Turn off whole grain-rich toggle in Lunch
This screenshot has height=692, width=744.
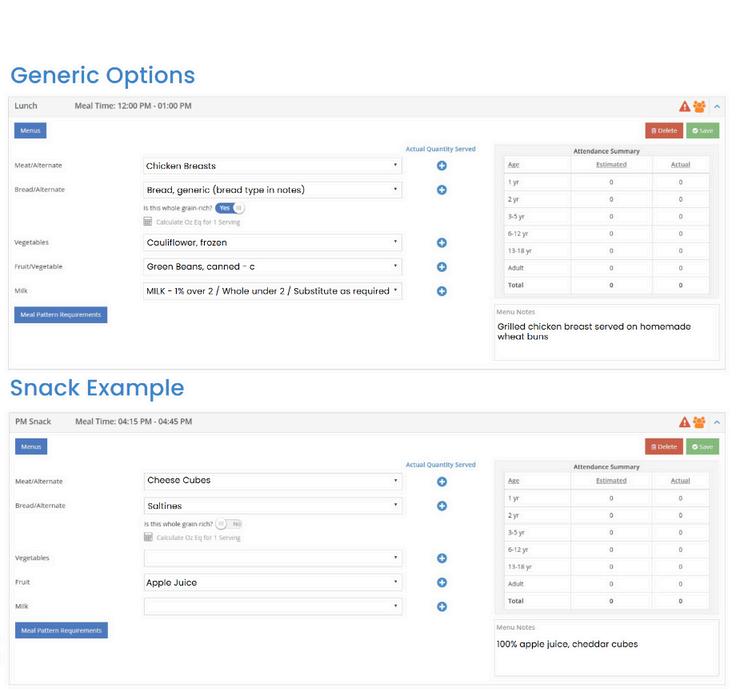pos(231,208)
